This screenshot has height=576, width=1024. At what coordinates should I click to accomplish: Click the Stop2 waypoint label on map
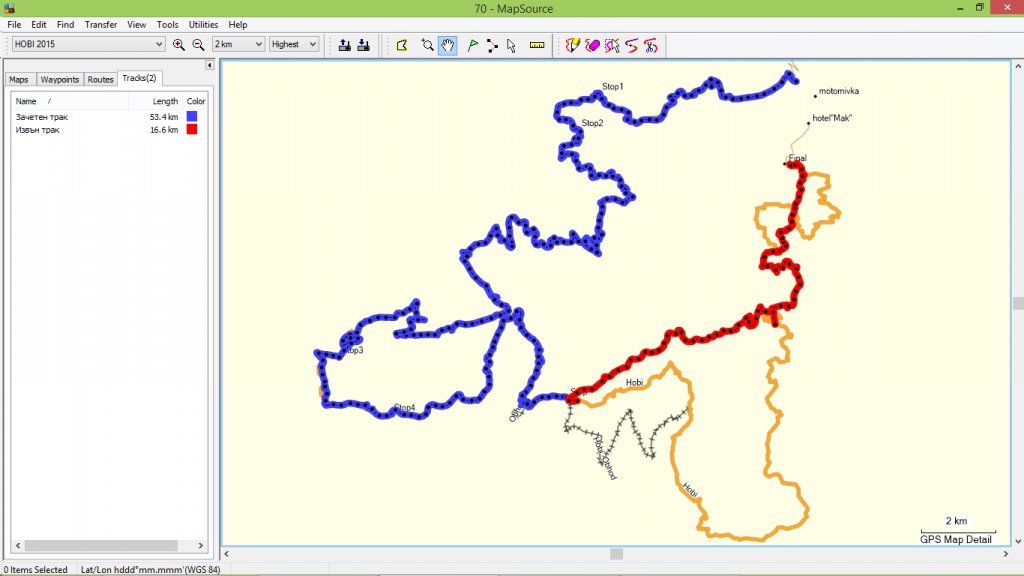click(x=592, y=123)
